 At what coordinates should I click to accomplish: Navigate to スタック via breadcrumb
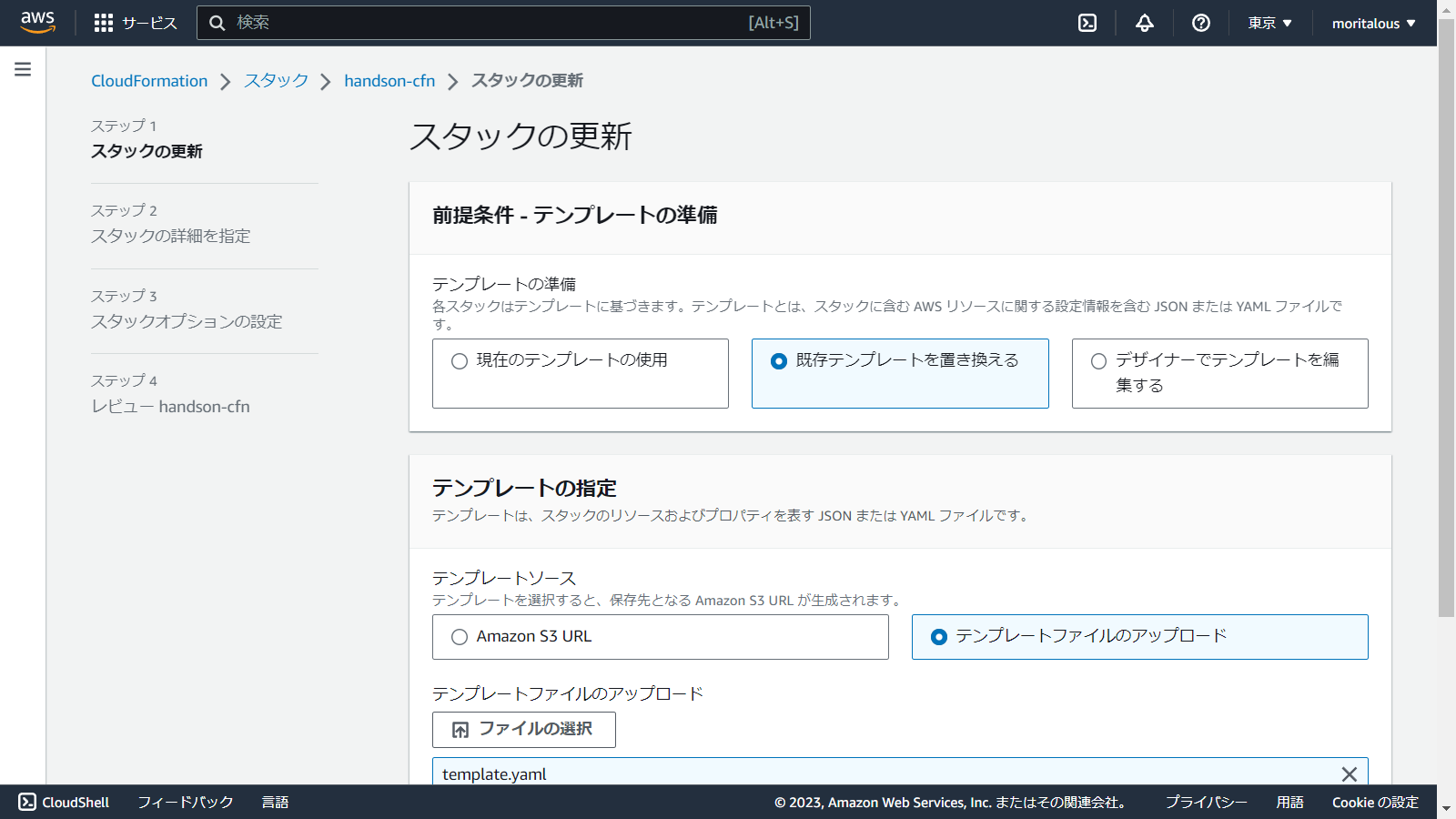click(275, 80)
